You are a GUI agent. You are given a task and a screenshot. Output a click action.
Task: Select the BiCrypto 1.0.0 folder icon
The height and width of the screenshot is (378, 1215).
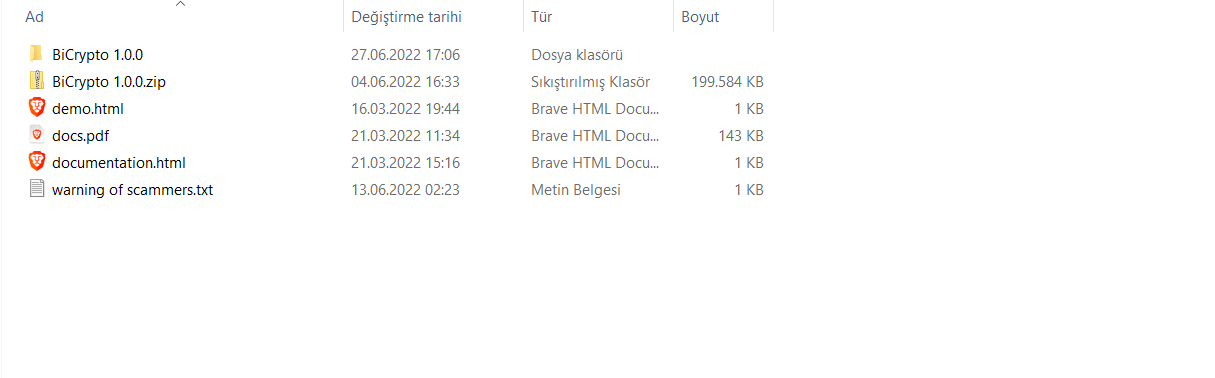[x=37, y=54]
